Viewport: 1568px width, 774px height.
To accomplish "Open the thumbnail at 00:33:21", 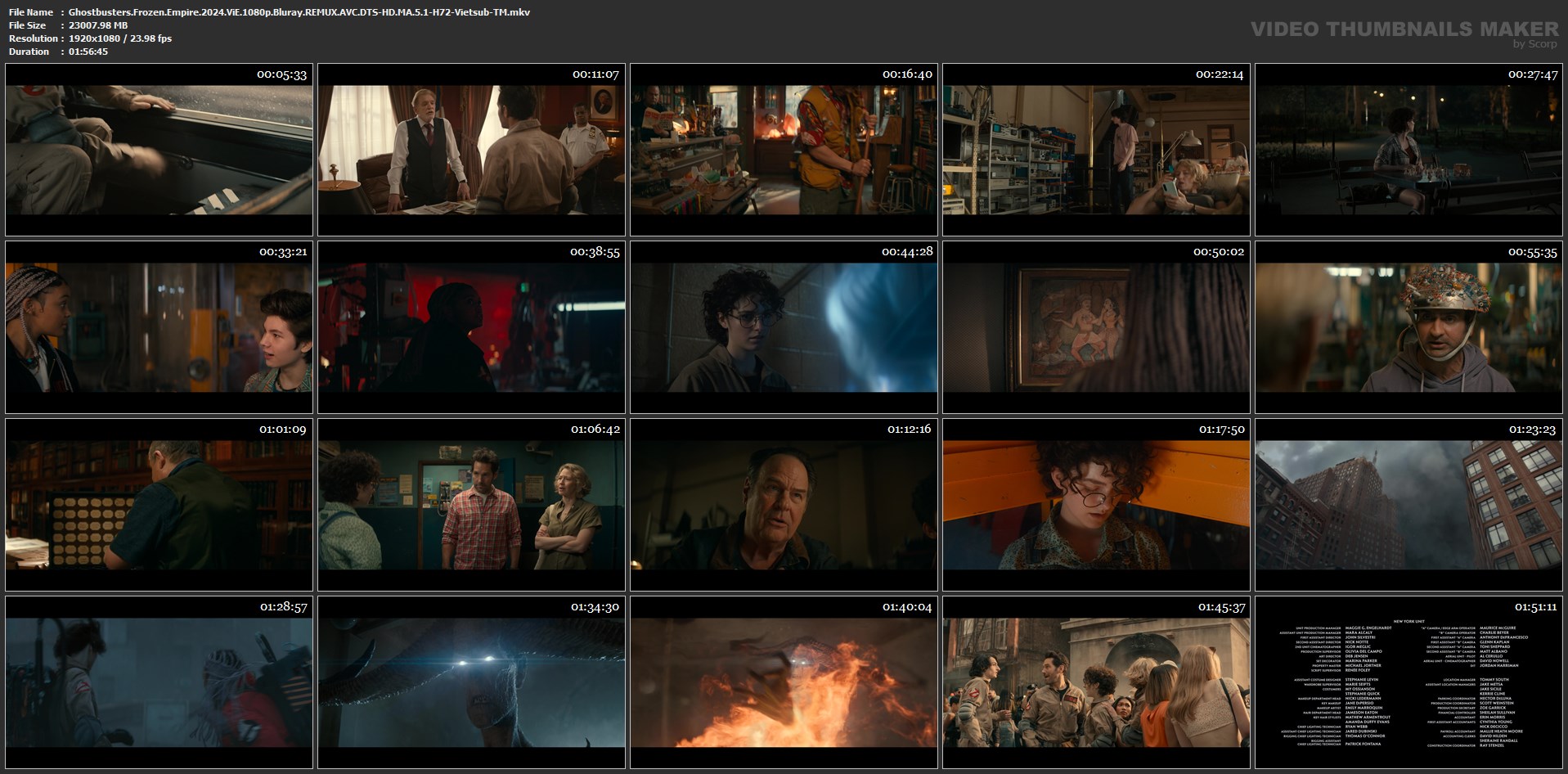I will pyautogui.click(x=159, y=327).
